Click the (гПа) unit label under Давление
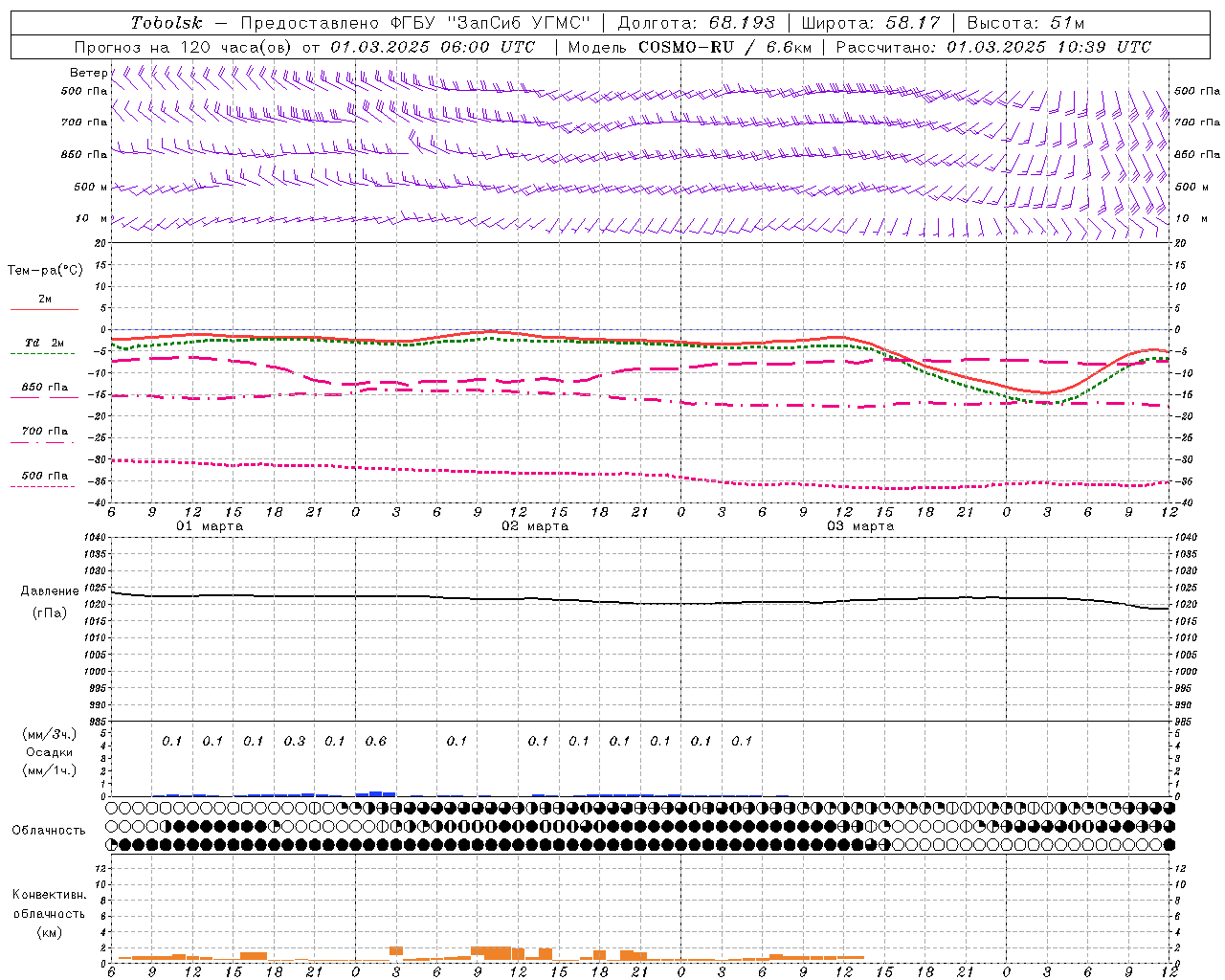 point(50,612)
